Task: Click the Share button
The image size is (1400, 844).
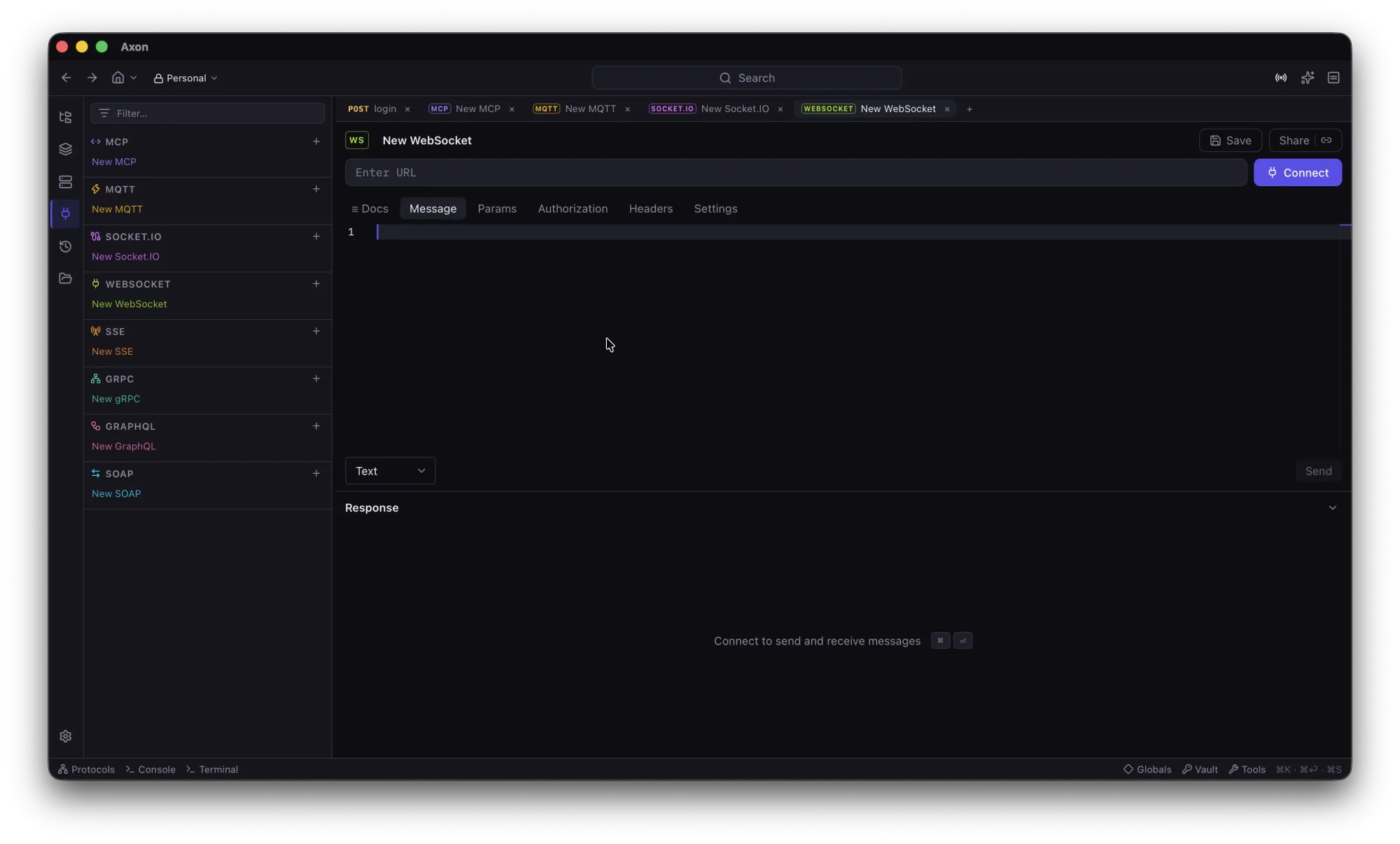Action: [x=1305, y=141]
